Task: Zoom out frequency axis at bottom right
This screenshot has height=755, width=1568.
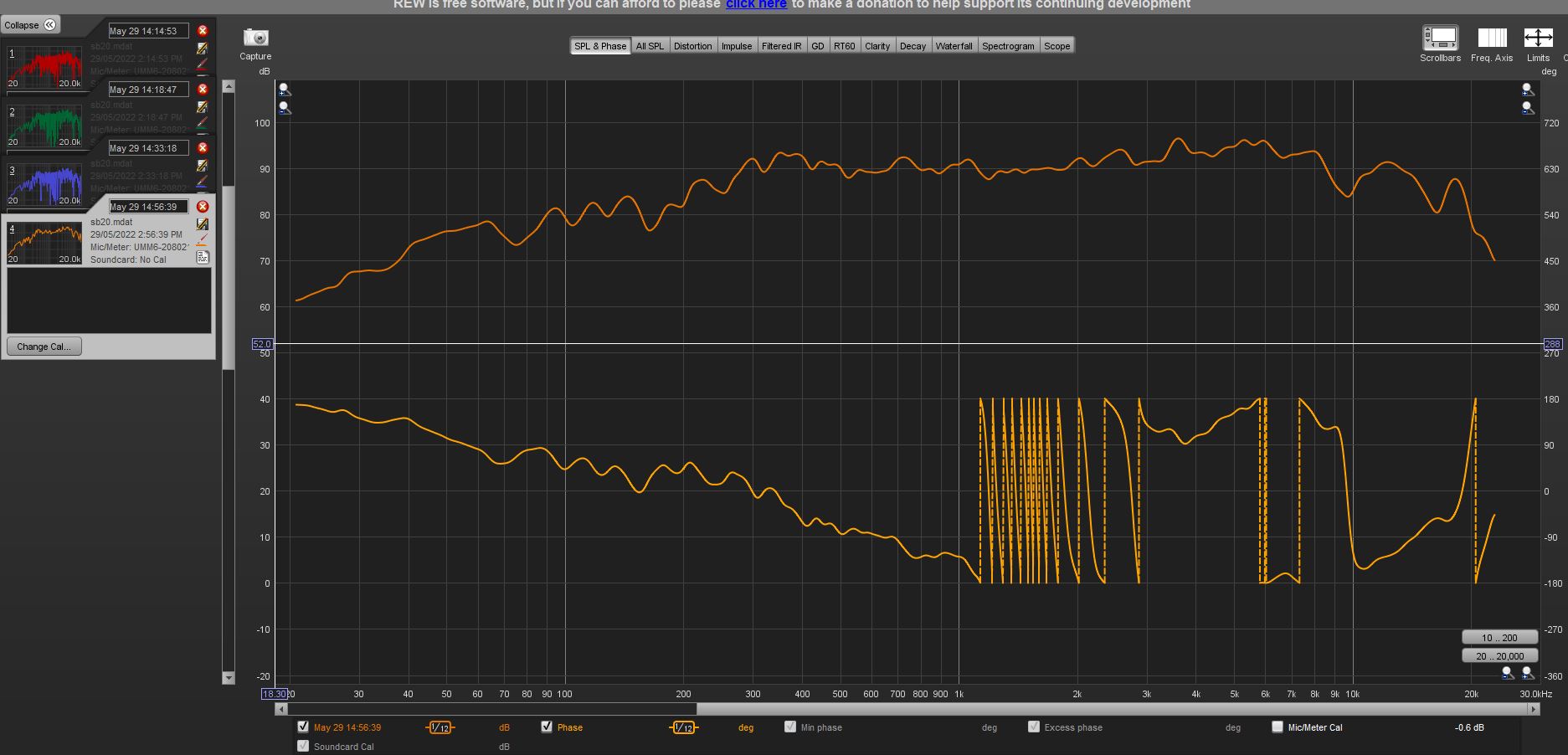Action: [1508, 672]
